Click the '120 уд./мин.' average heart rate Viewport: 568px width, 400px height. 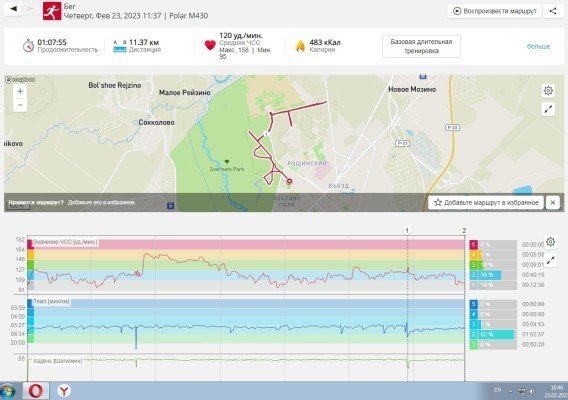[241, 36]
